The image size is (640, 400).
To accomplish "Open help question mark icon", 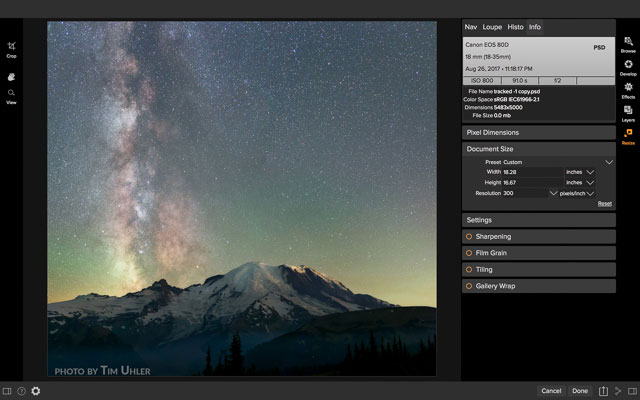I will click(21, 391).
